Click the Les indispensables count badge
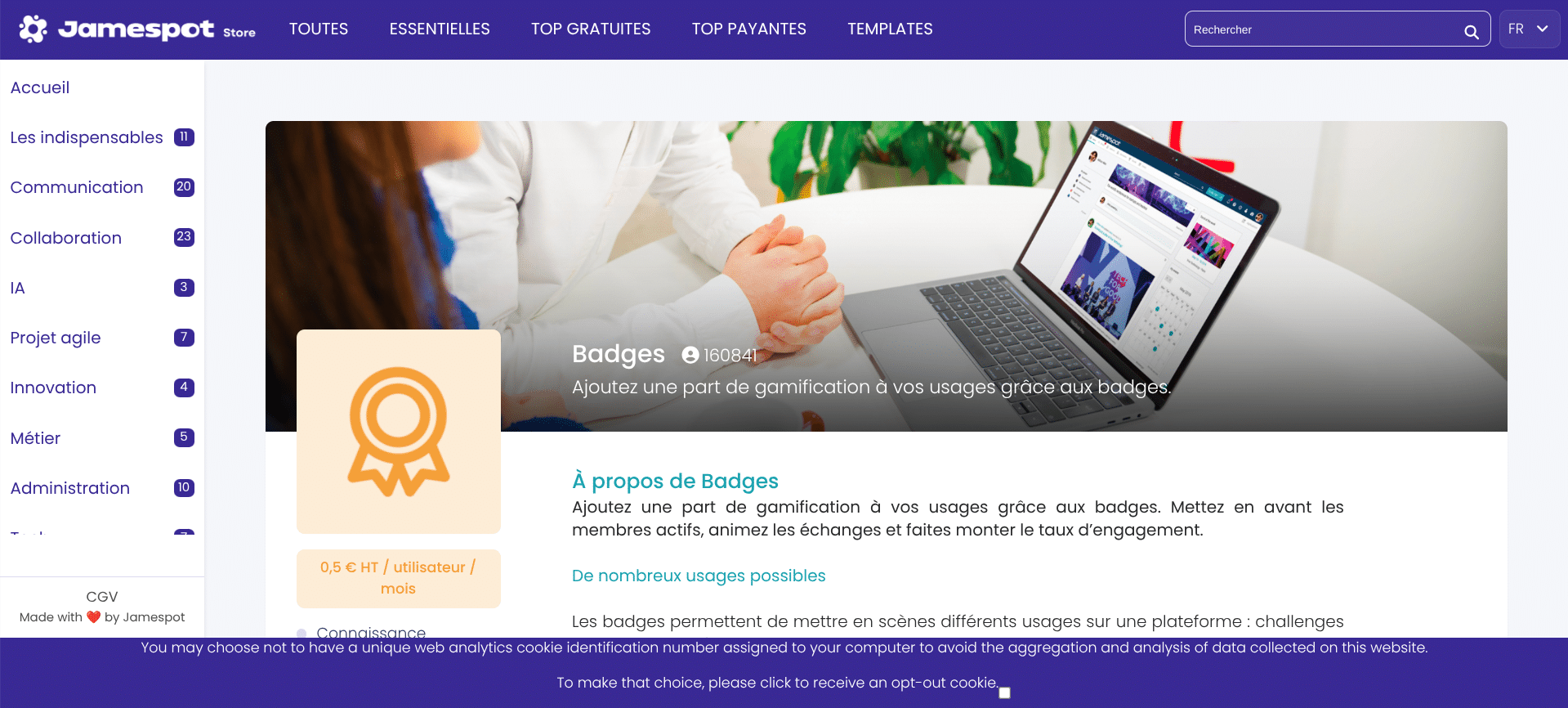This screenshot has height=708, width=1568. point(184,137)
